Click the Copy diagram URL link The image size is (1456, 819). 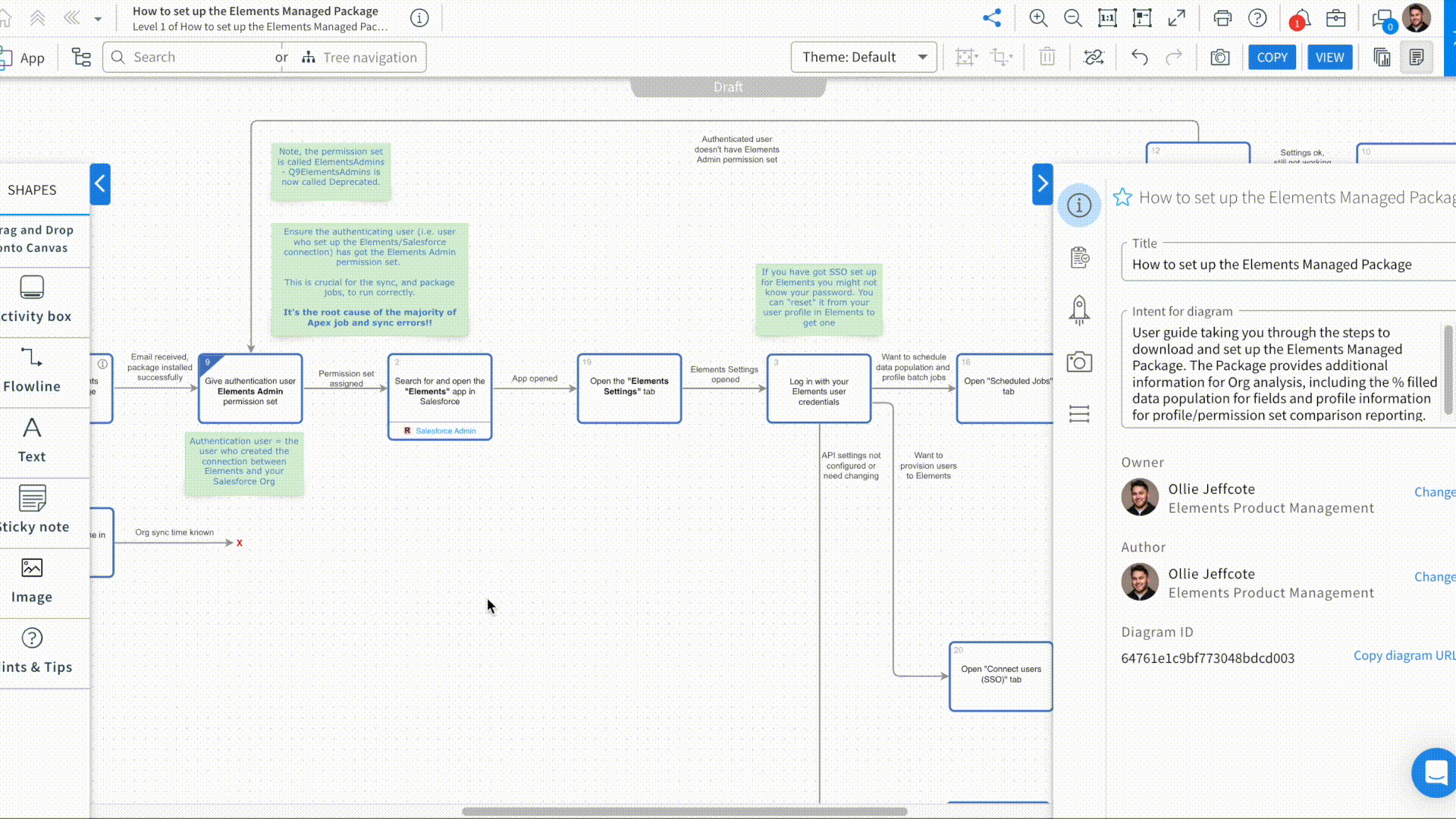click(1404, 655)
